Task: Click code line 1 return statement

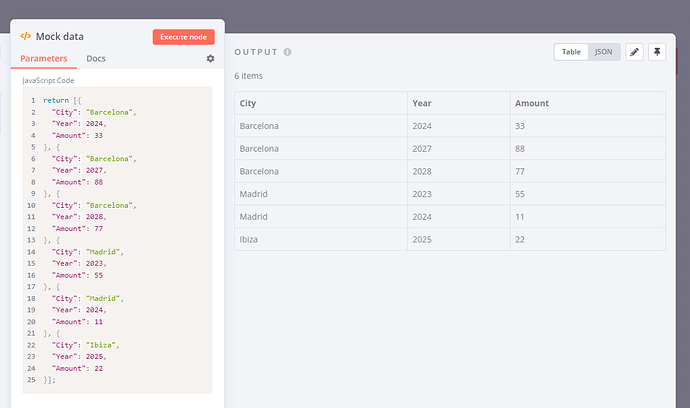Action: (62, 100)
